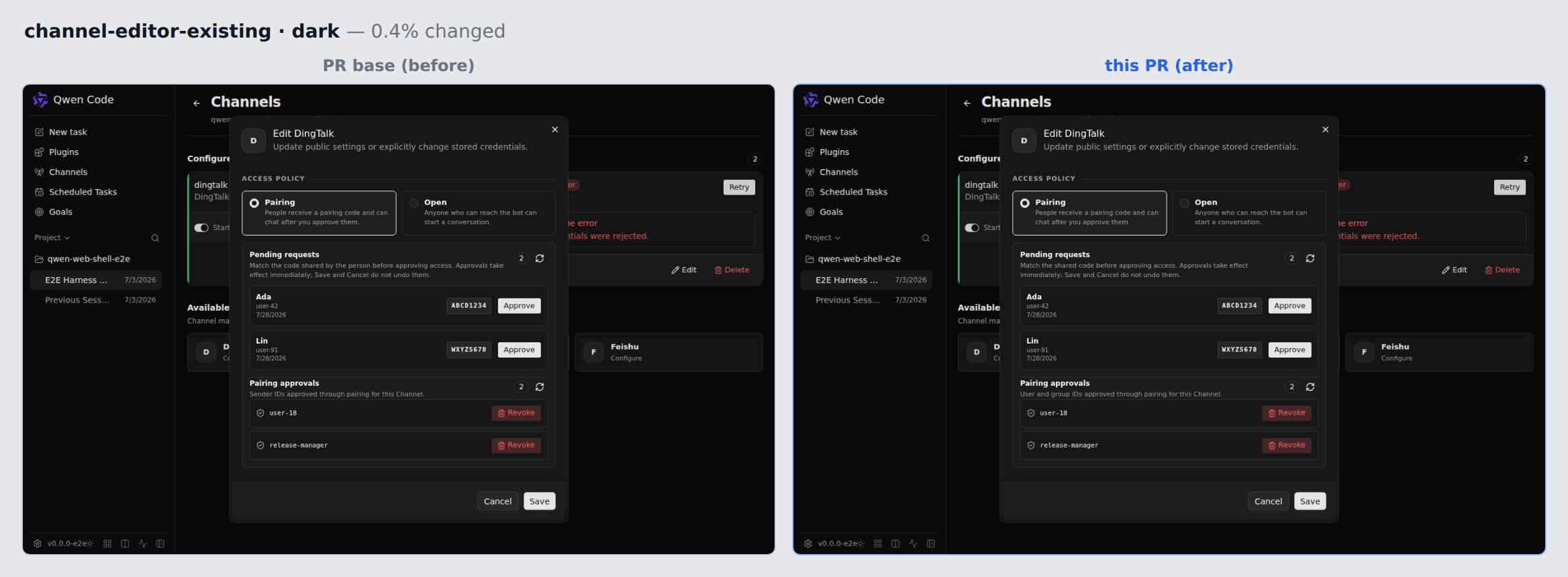Select the Pairing policy in the after panel
This screenshot has height=577, width=1568.
click(x=1089, y=213)
